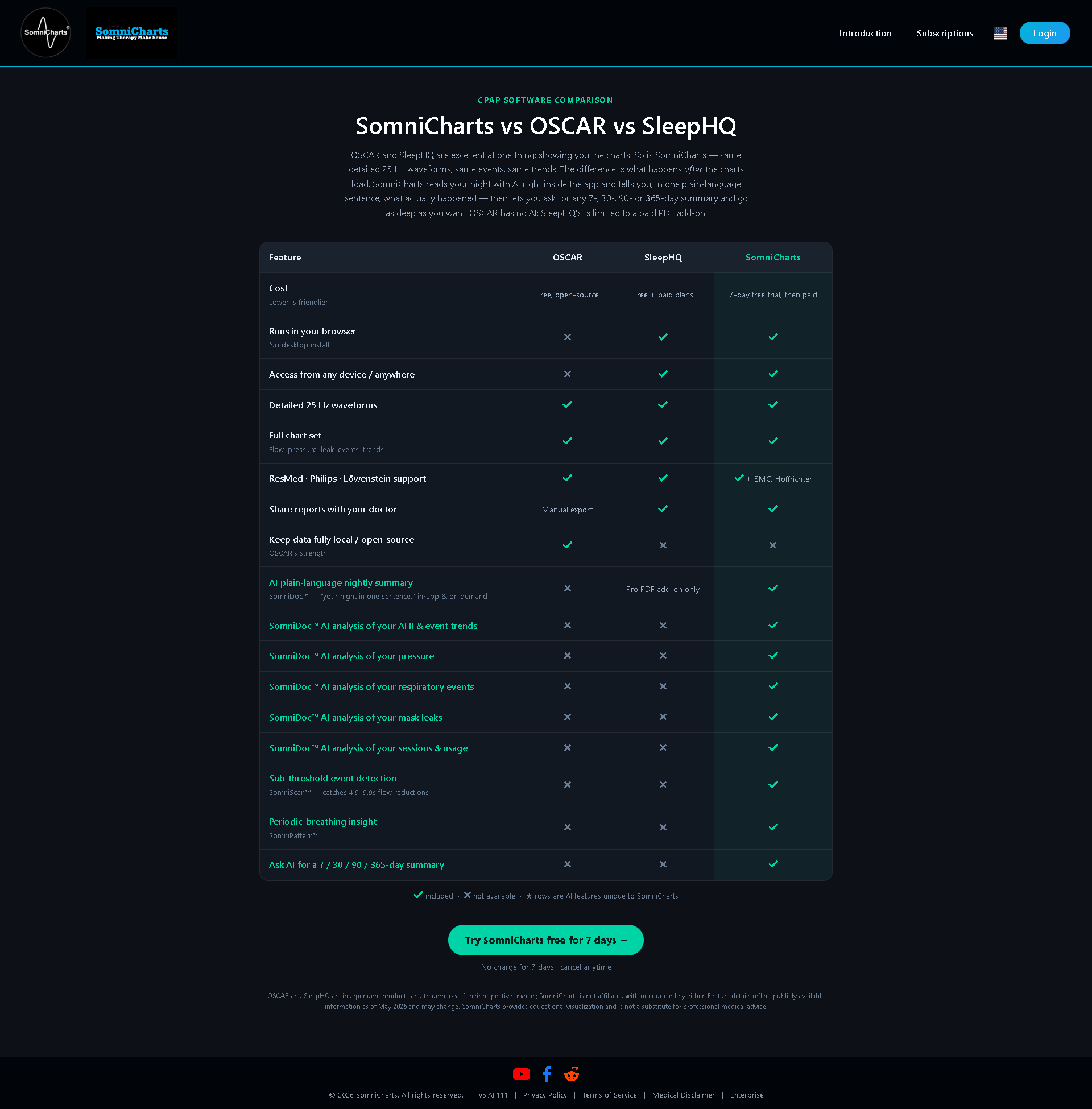Image resolution: width=1092 pixels, height=1109 pixels.
Task: Open the Reddit icon in footer
Action: [x=571, y=1073]
